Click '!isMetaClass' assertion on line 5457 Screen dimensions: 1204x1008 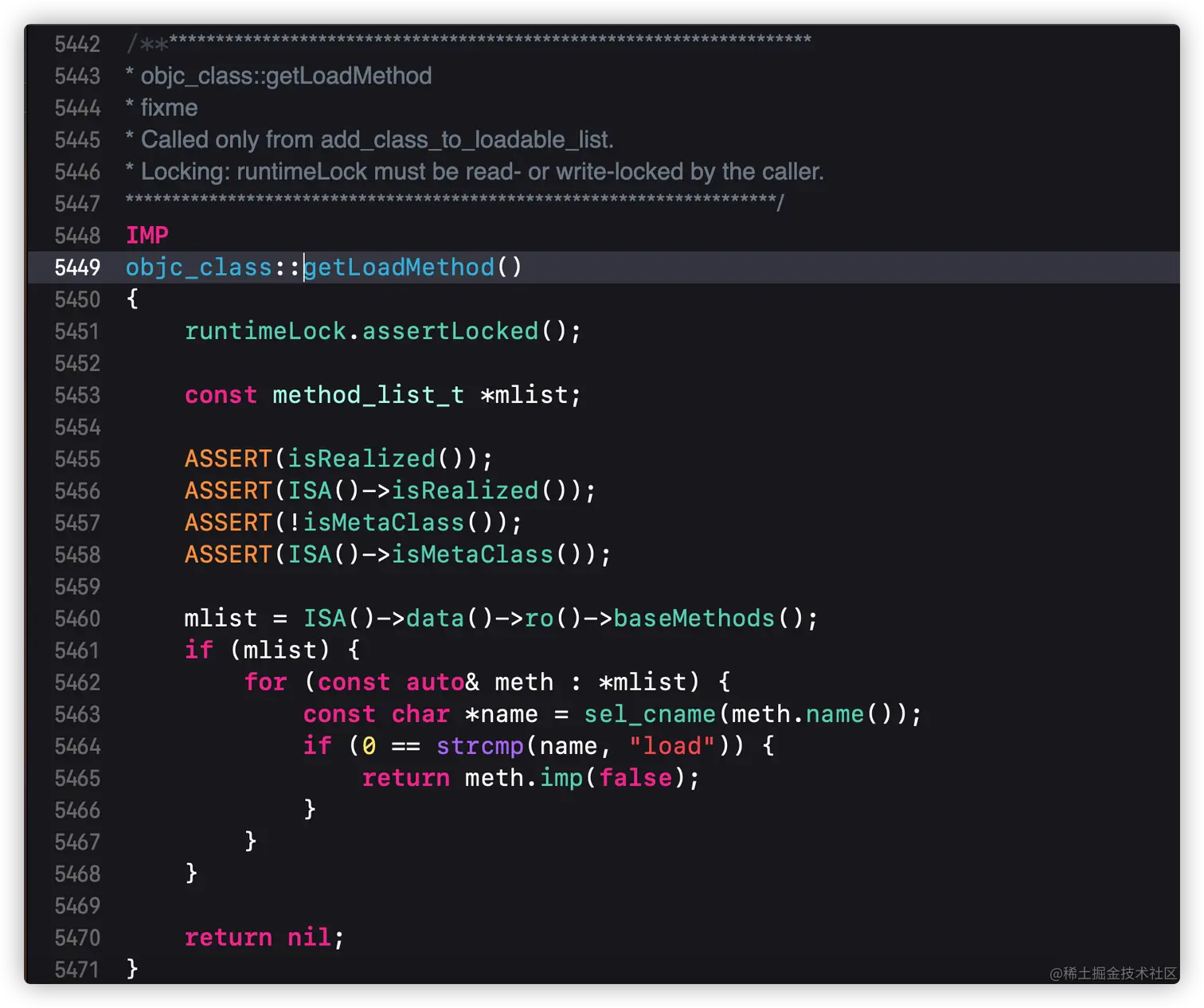377,522
